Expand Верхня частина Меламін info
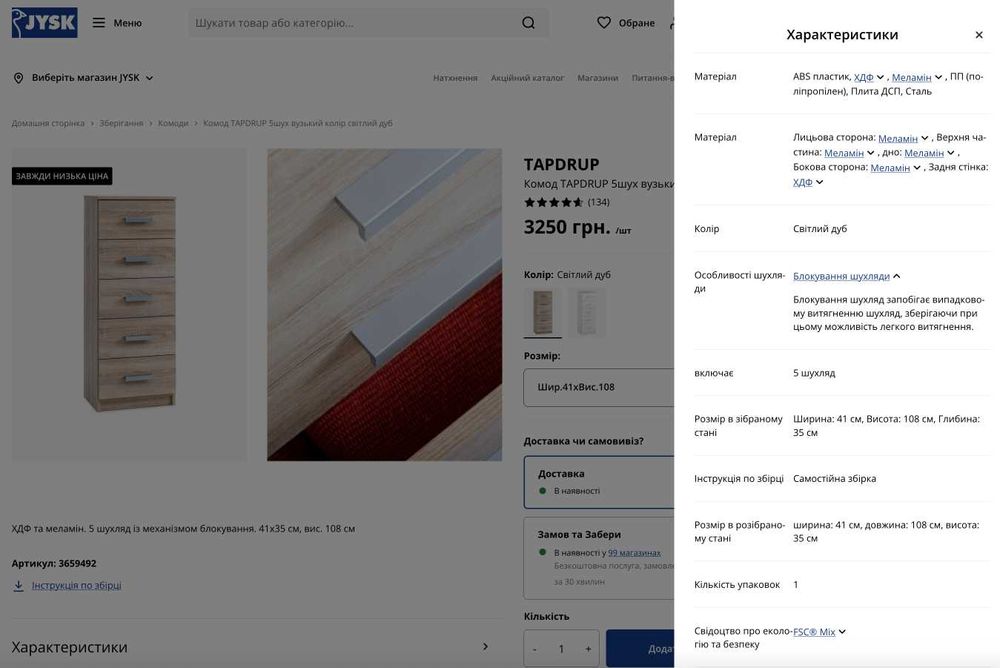This screenshot has height=668, width=1000. click(x=849, y=153)
